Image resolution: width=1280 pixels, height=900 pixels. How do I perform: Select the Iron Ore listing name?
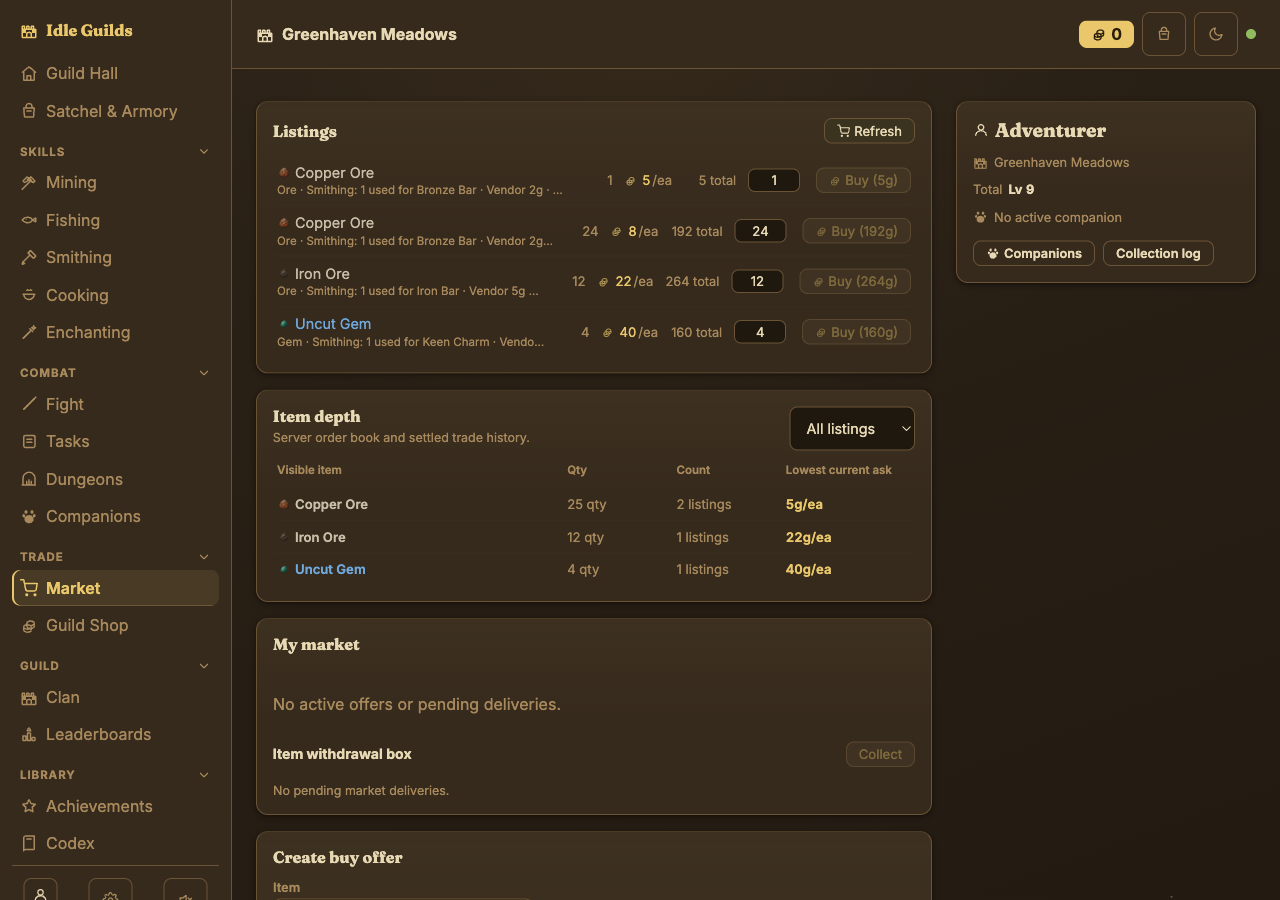pos(322,274)
